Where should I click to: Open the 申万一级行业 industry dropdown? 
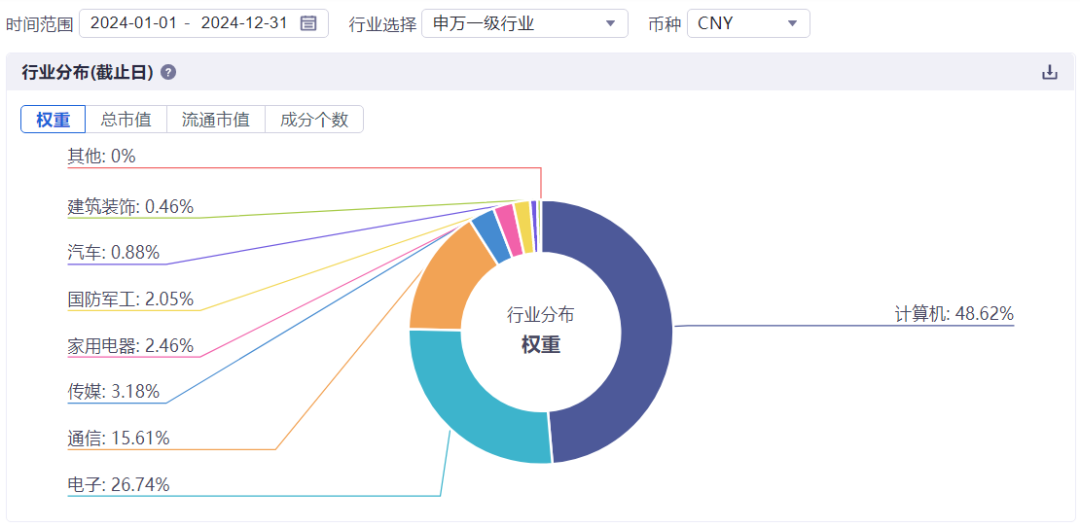click(x=524, y=23)
